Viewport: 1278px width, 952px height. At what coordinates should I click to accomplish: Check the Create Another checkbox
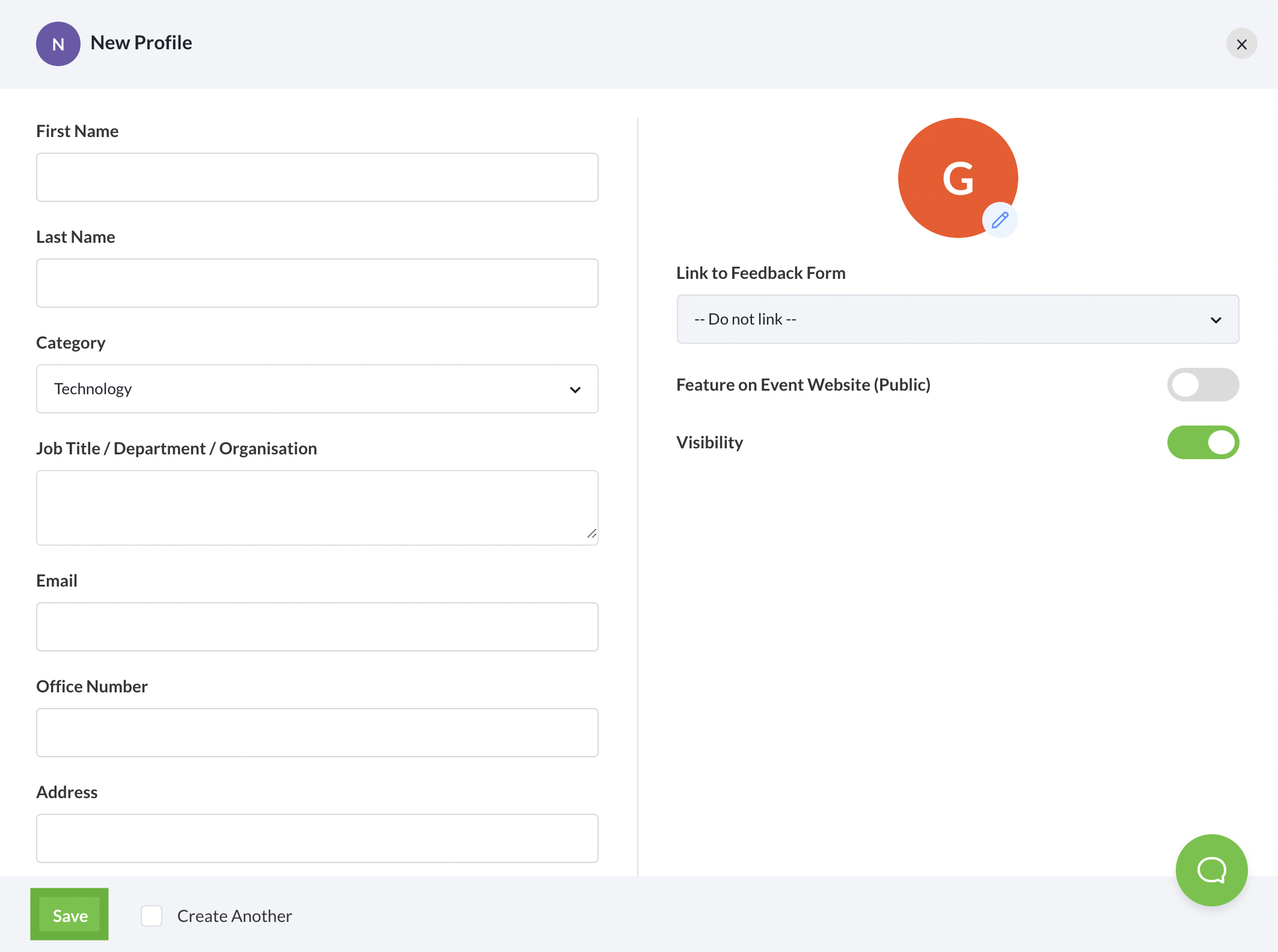pos(151,916)
